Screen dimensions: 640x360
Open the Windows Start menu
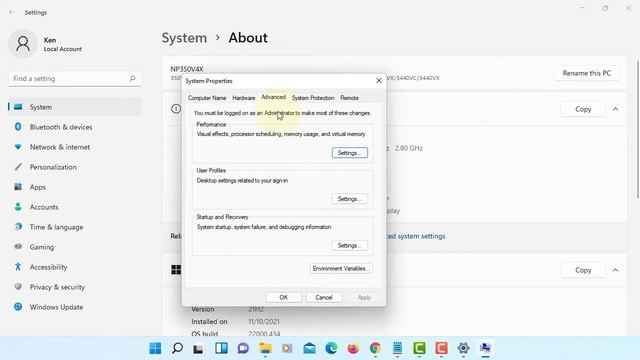coord(155,348)
